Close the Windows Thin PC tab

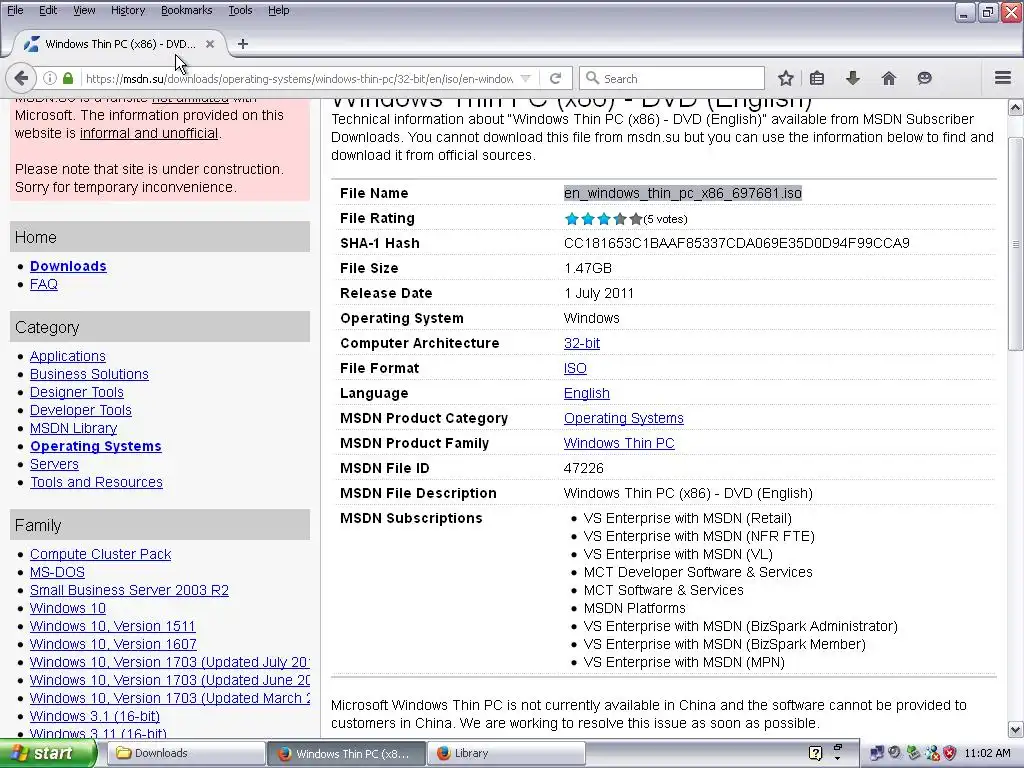(210, 44)
